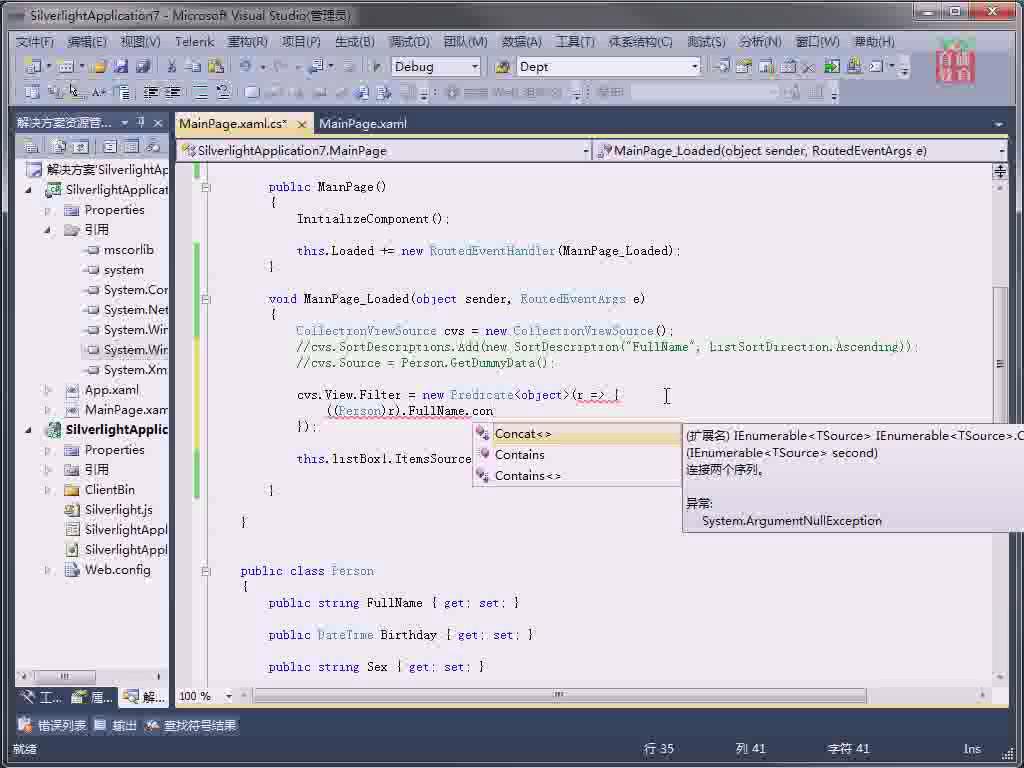
Task: Open the Debug configuration dropdown
Action: 475,67
